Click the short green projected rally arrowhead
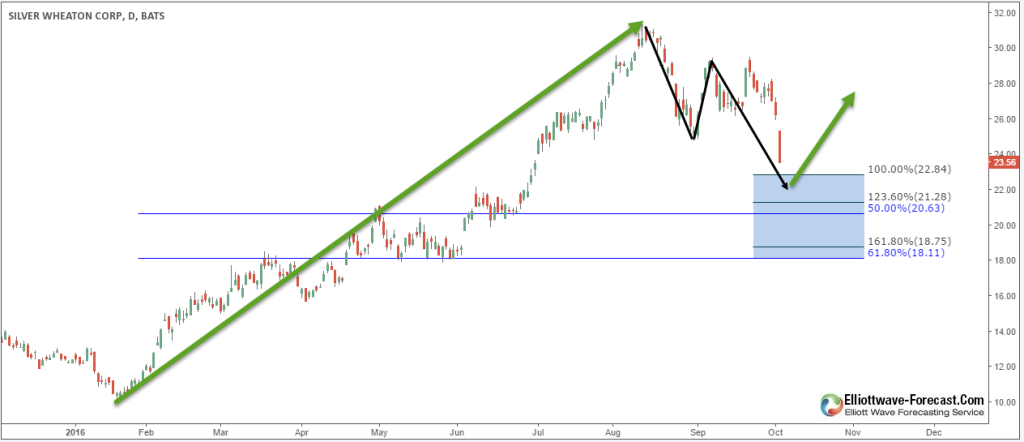Image resolution: width=1024 pixels, height=442 pixels. click(850, 97)
